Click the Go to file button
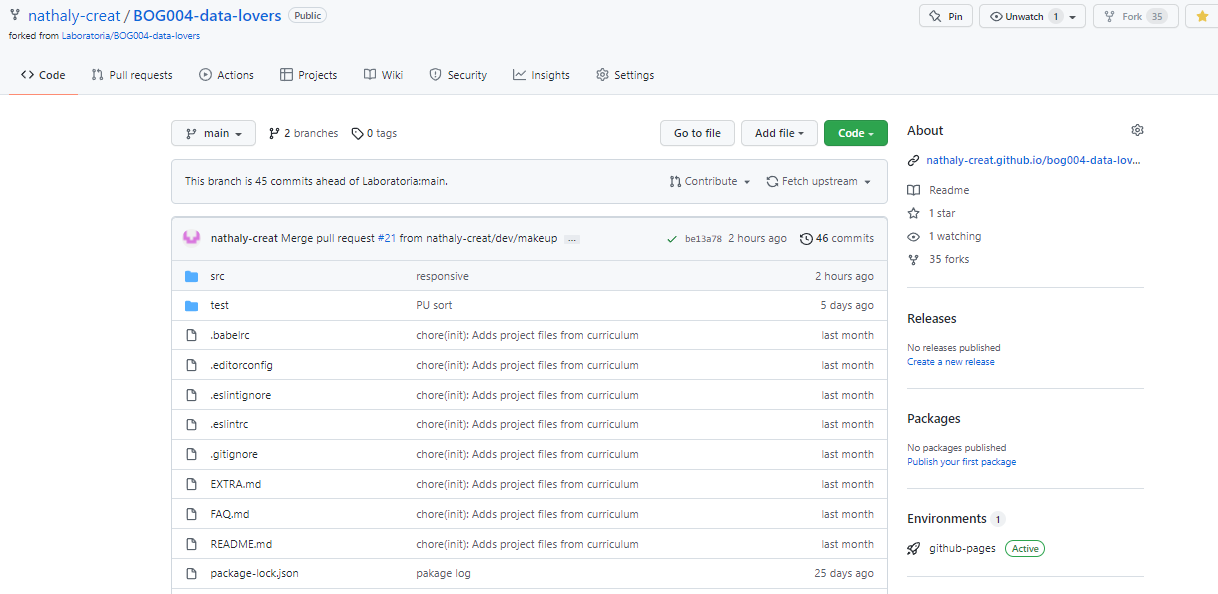The width and height of the screenshot is (1218, 594). coord(697,133)
